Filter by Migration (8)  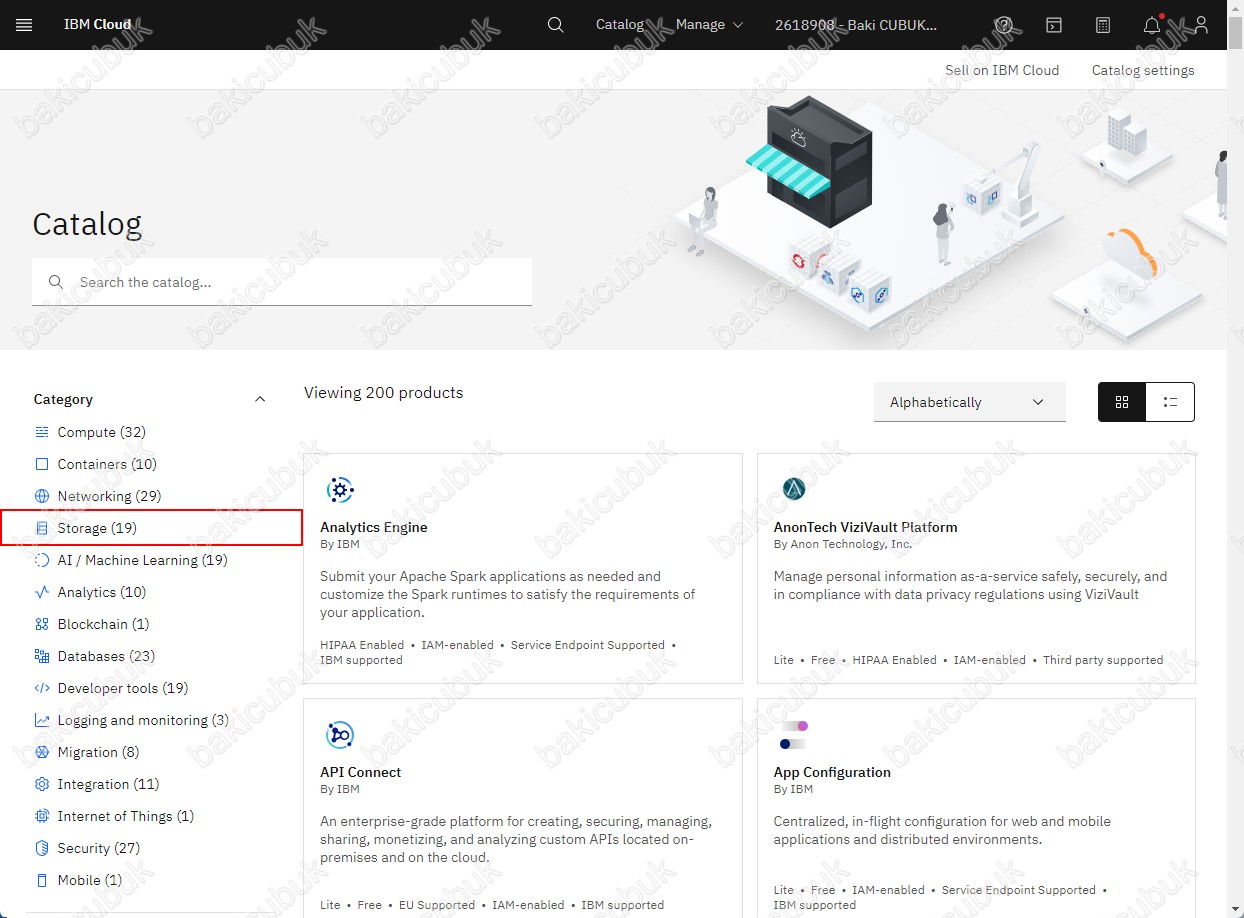click(x=98, y=752)
